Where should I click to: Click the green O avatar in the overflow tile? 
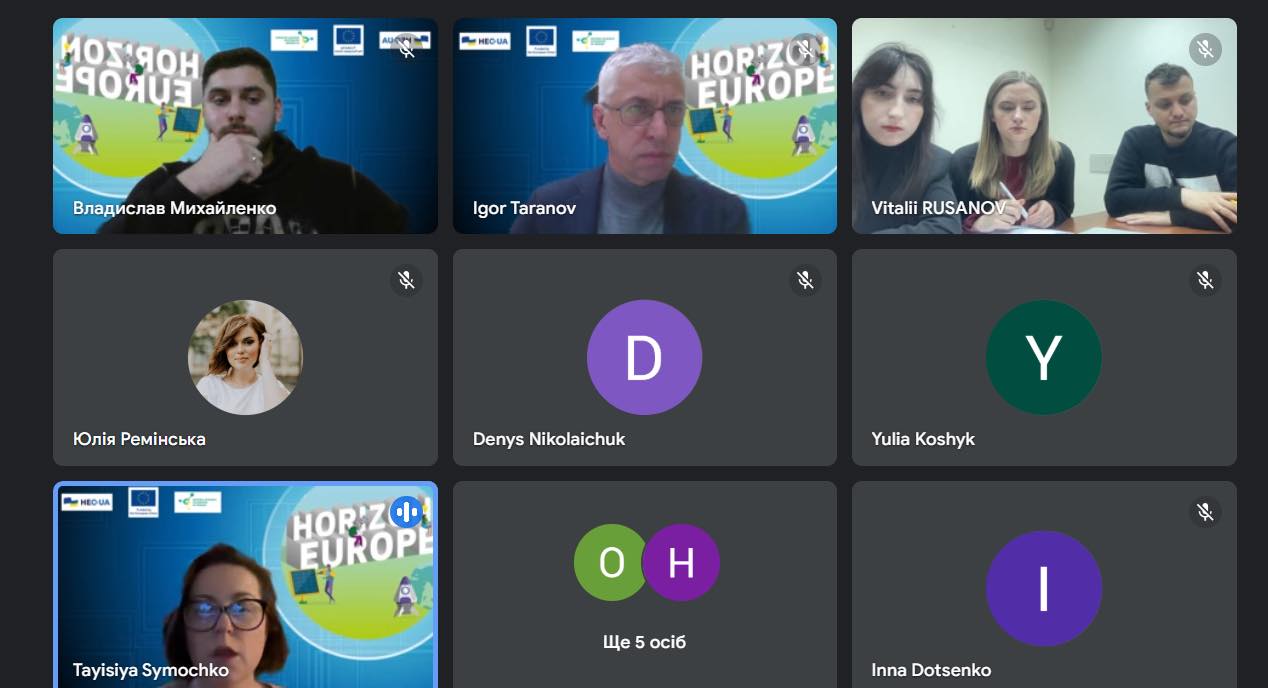(x=611, y=563)
